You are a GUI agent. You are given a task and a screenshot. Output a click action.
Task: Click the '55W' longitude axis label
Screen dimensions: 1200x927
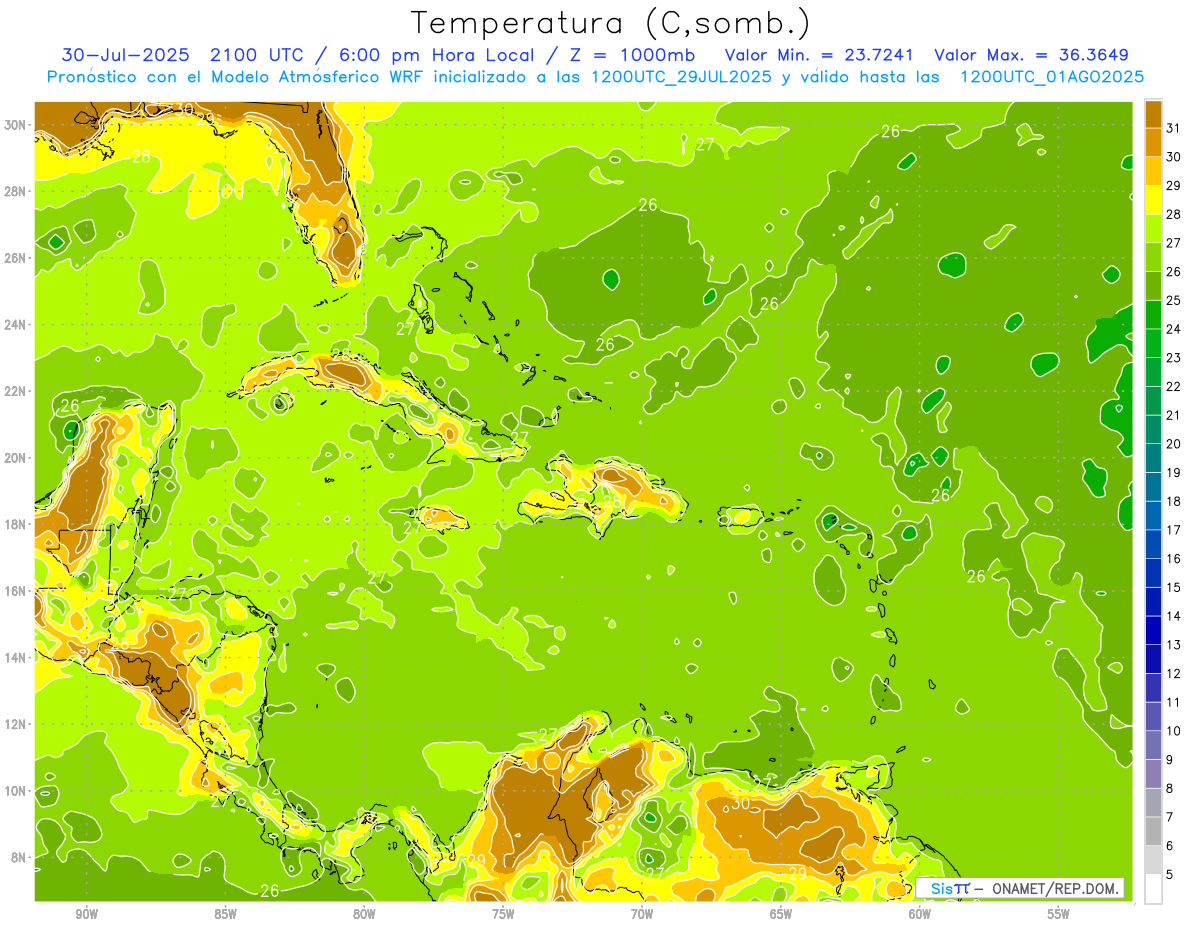[x=1059, y=914]
